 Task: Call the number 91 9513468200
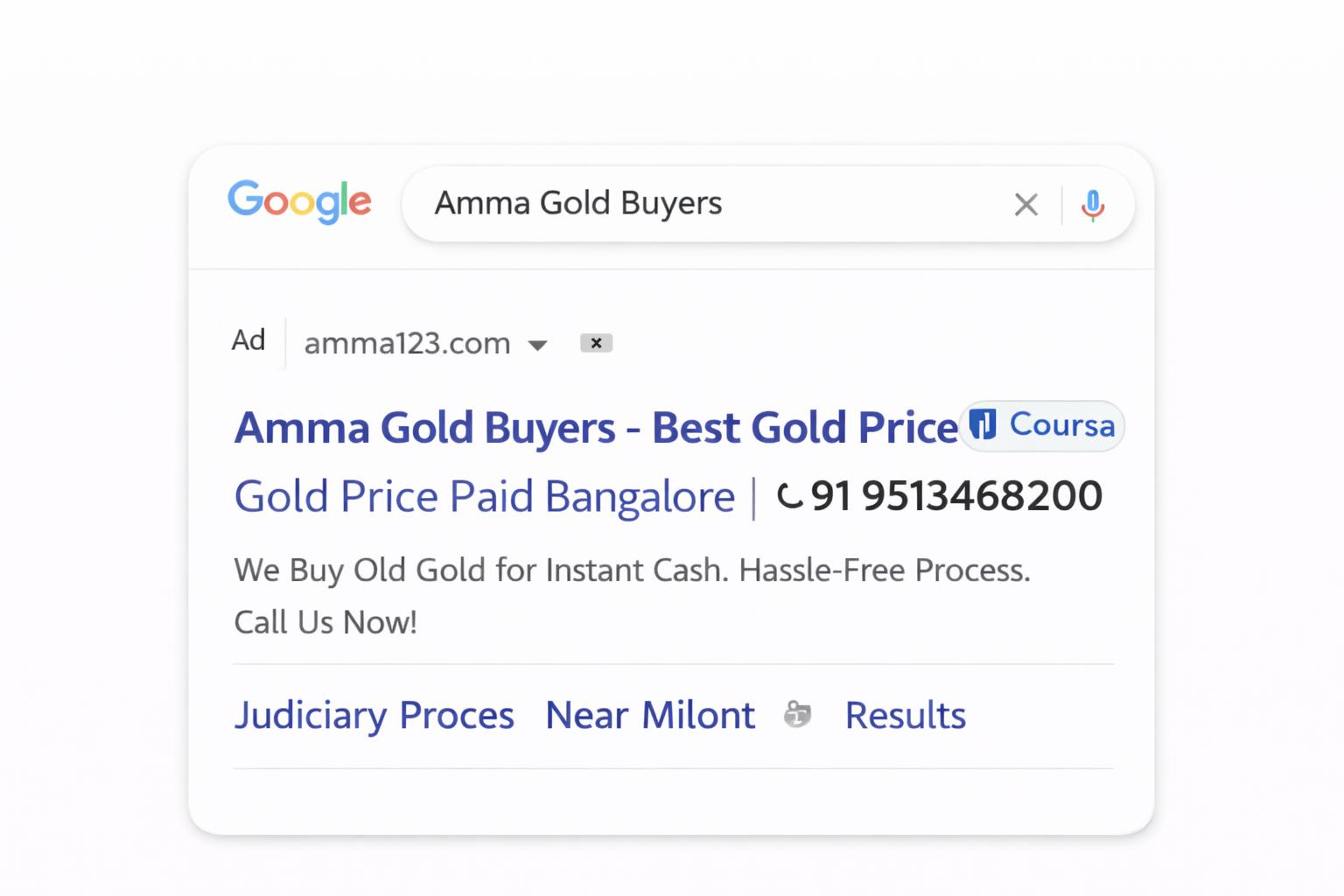[955, 496]
